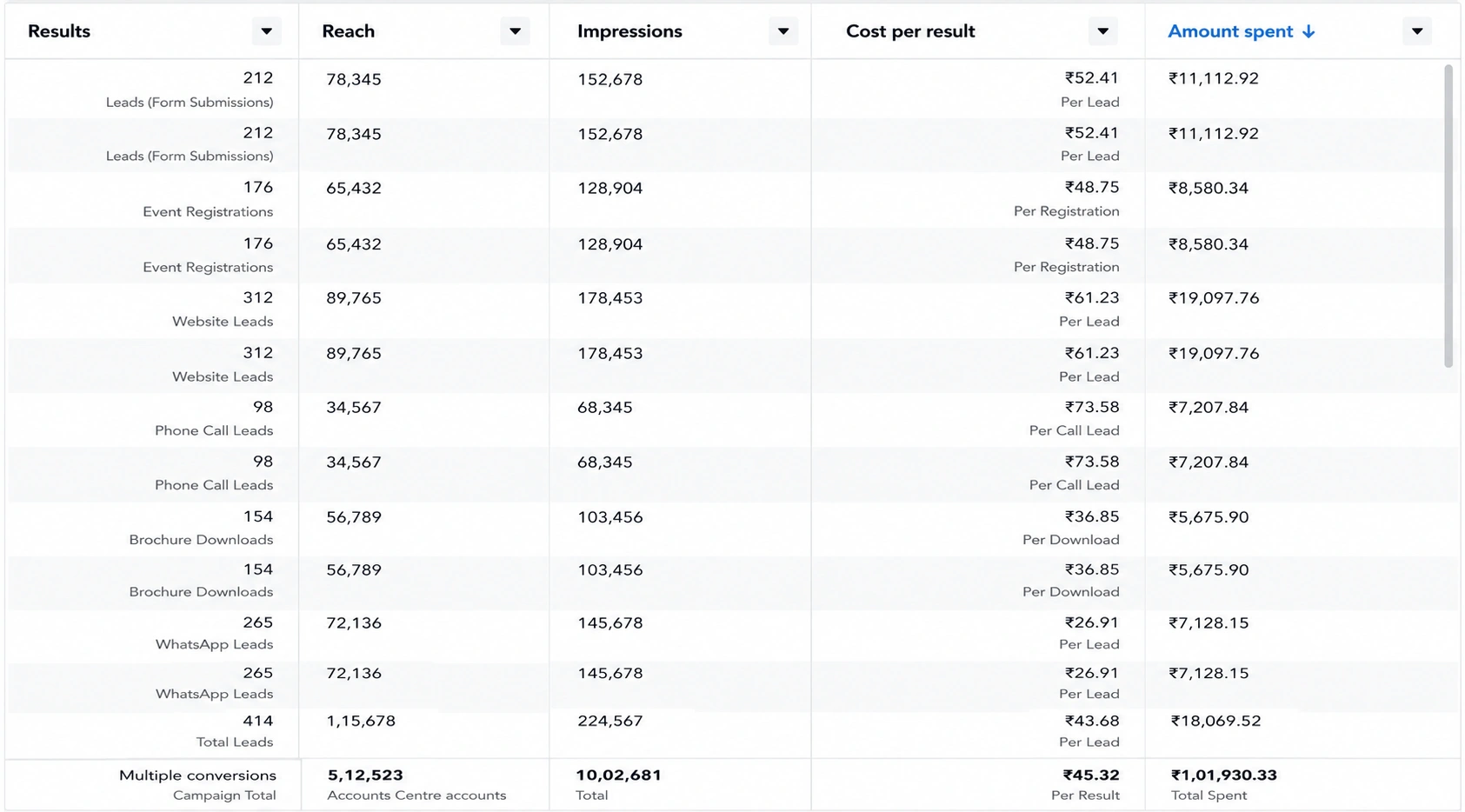Image resolution: width=1465 pixels, height=812 pixels.
Task: Click the Results column header label
Action: point(59,31)
